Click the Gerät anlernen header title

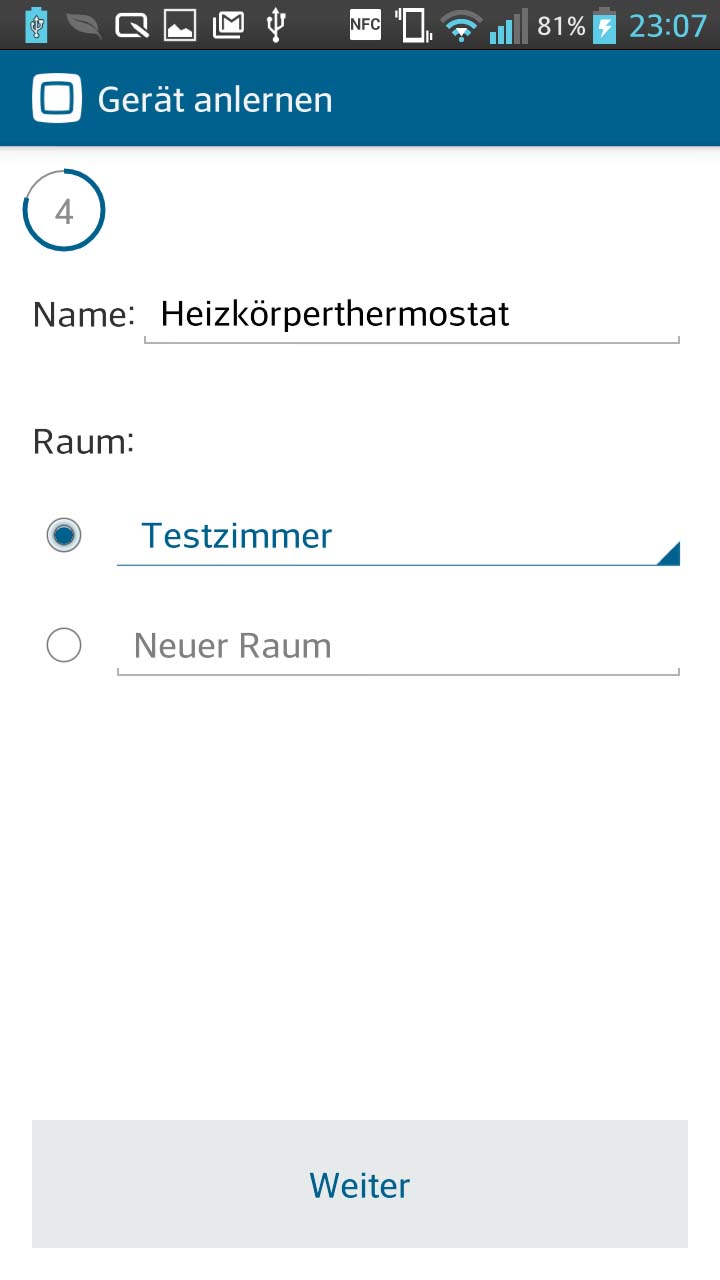(215, 100)
